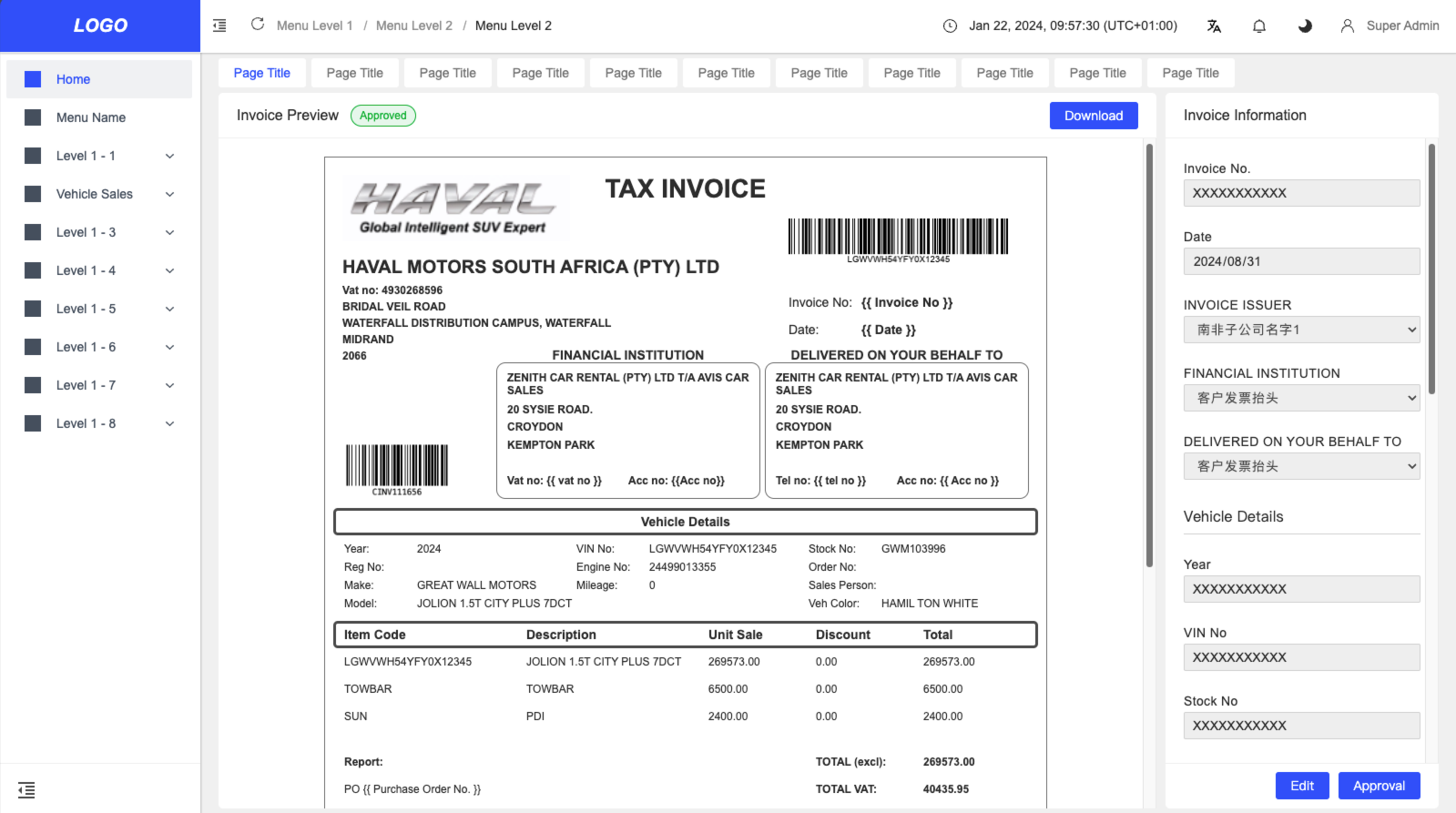Click the LOGO in top-left corner
1456x813 pixels.
tap(100, 25)
